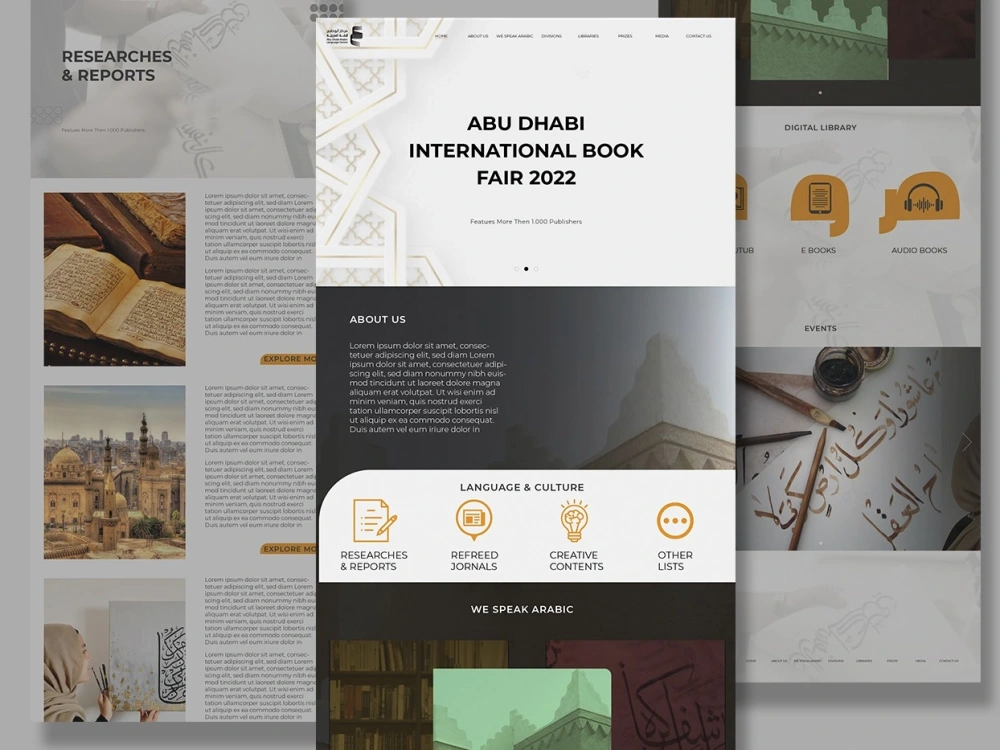Open CONTACT US in the top navigation
The height and width of the screenshot is (750, 1000).
tap(698, 36)
